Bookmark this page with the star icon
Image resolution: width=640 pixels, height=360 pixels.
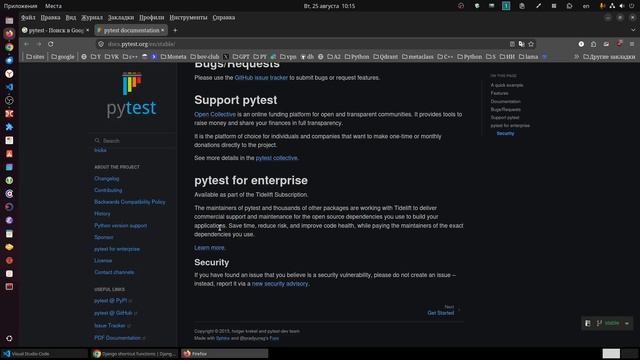tap(531, 44)
